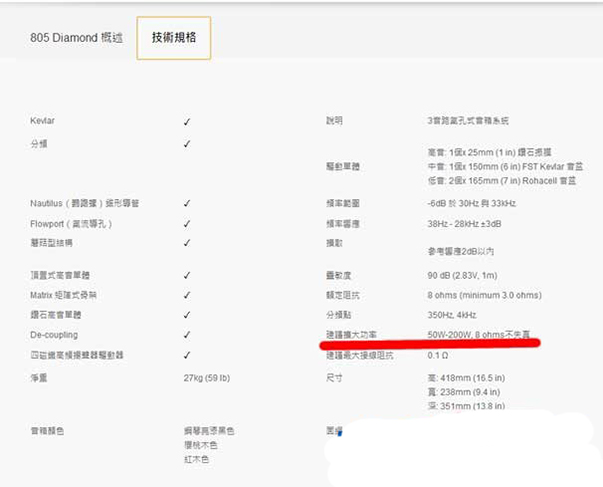Click the checkmark beside 鑽石高音單體
This screenshot has width=603, height=487.
coord(187,315)
